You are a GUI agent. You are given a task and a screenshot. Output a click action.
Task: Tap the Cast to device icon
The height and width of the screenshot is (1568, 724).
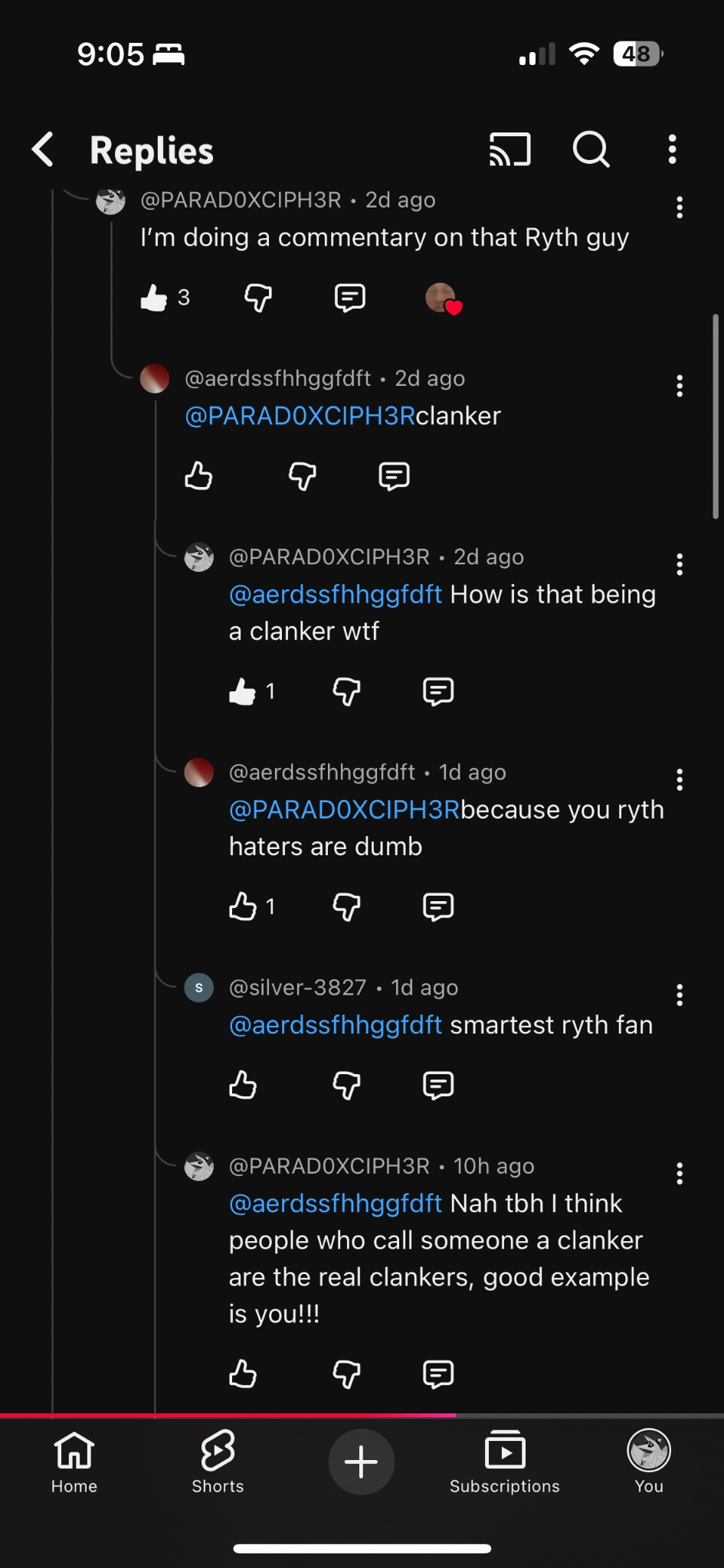pos(509,149)
